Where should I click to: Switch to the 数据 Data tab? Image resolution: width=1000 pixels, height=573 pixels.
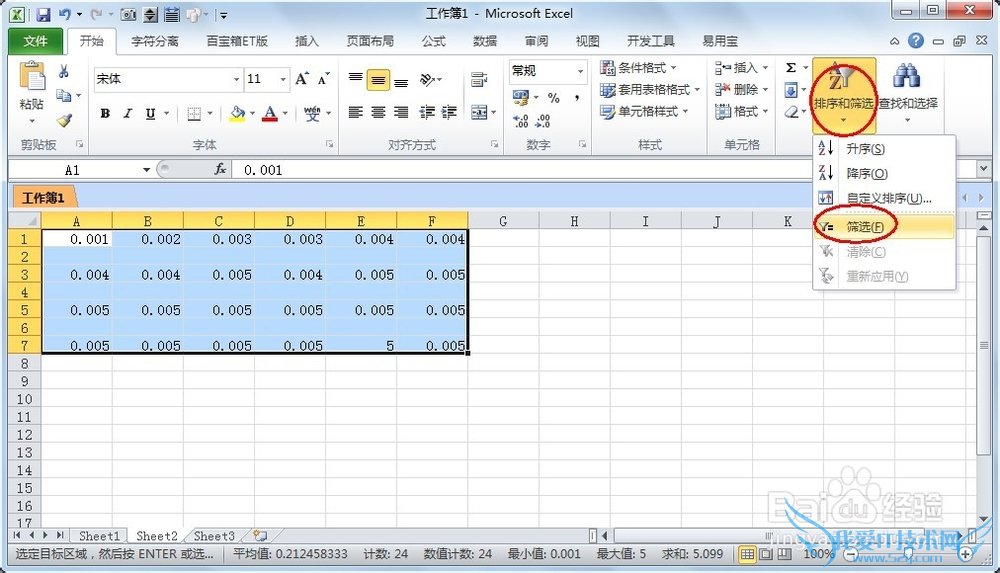[x=485, y=41]
